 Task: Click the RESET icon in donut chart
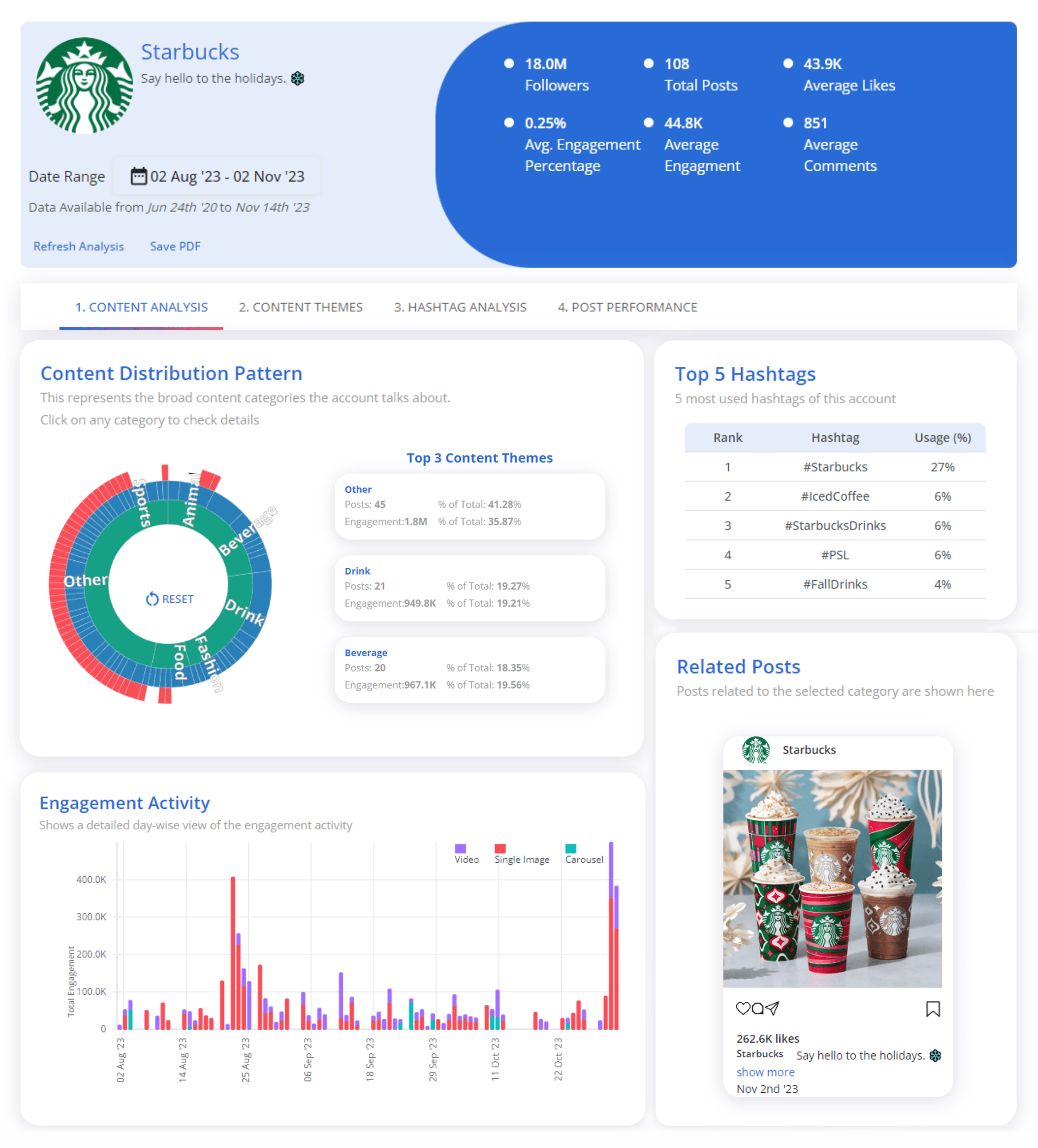(152, 599)
